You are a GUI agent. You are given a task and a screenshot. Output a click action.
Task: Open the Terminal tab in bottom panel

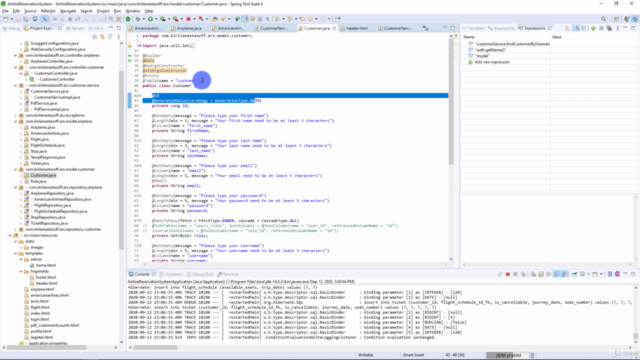(x=228, y=274)
